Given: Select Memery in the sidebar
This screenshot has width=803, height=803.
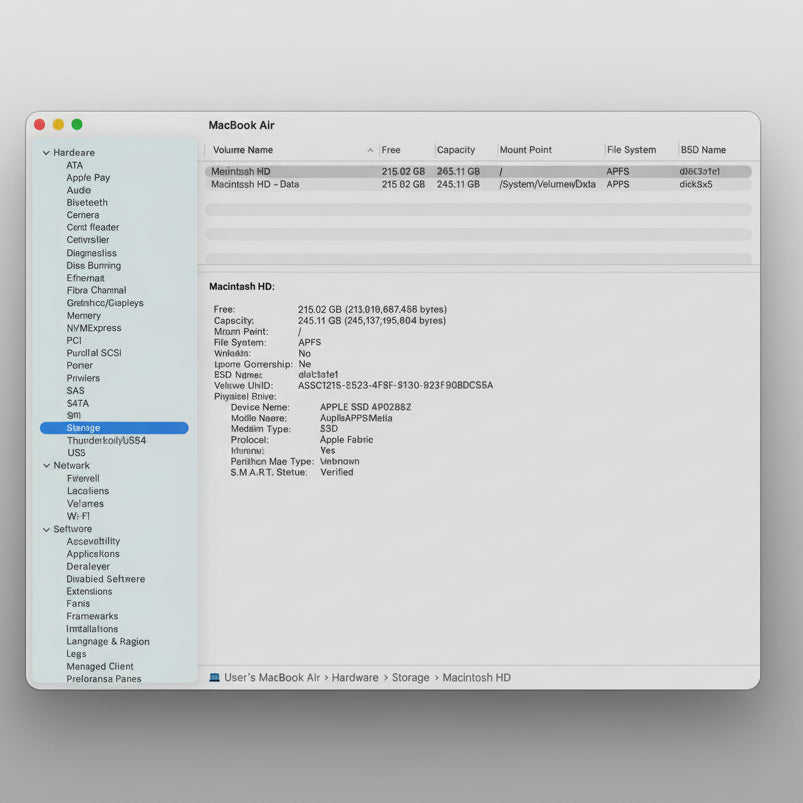Looking at the screenshot, I should click(83, 316).
